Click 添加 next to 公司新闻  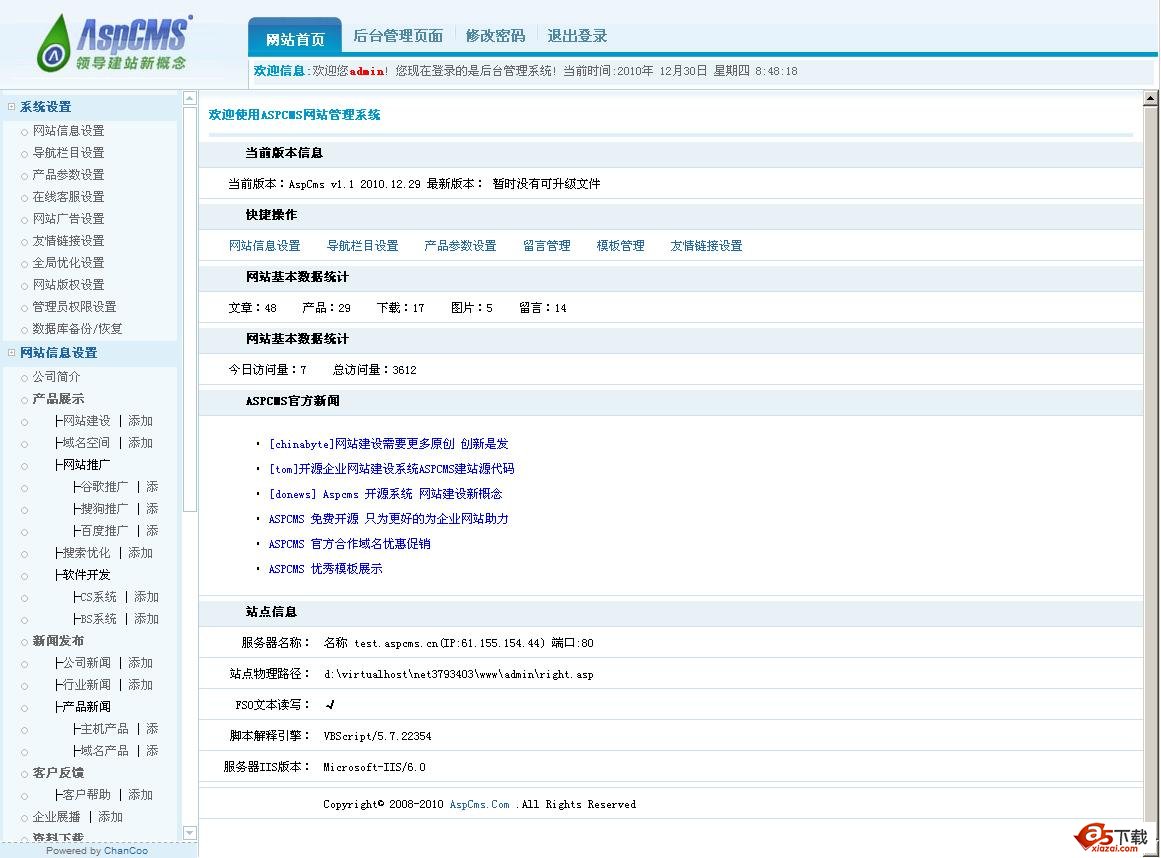140,663
